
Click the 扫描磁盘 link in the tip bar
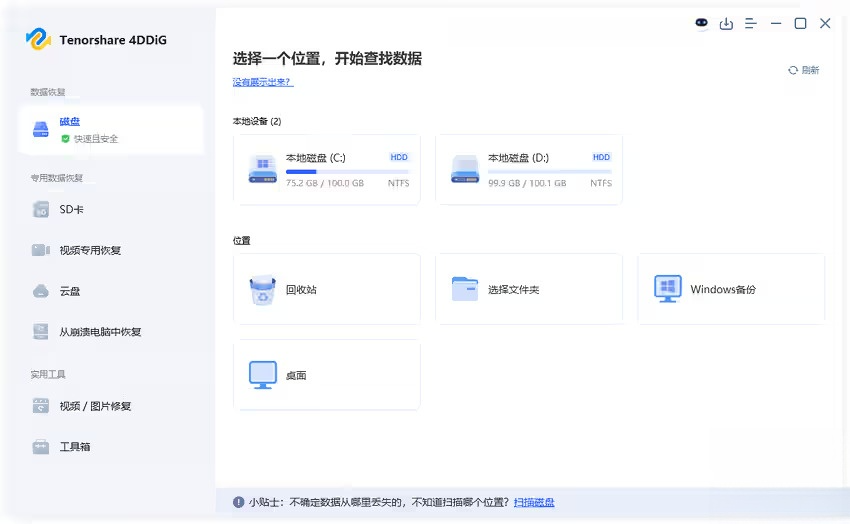click(534, 502)
